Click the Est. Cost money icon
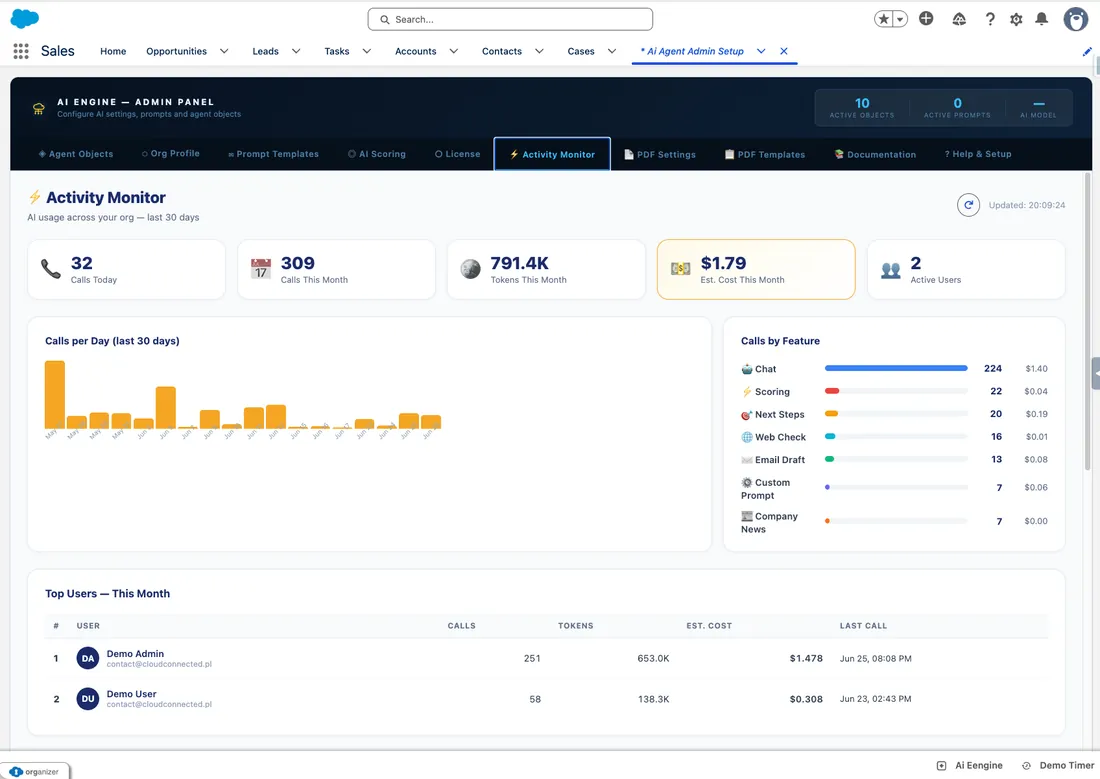 [x=680, y=269]
